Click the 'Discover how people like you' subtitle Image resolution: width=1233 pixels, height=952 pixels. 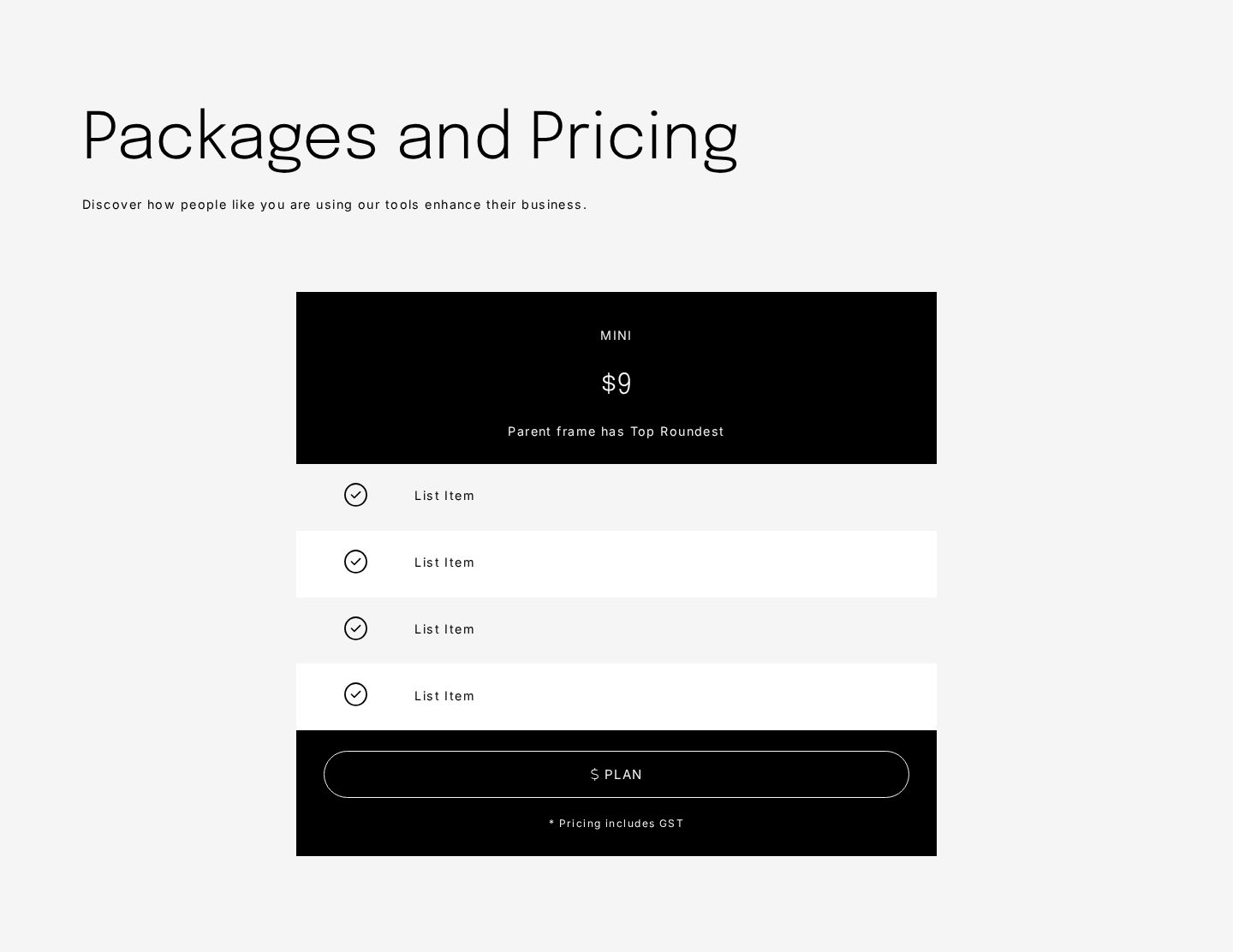pos(335,205)
